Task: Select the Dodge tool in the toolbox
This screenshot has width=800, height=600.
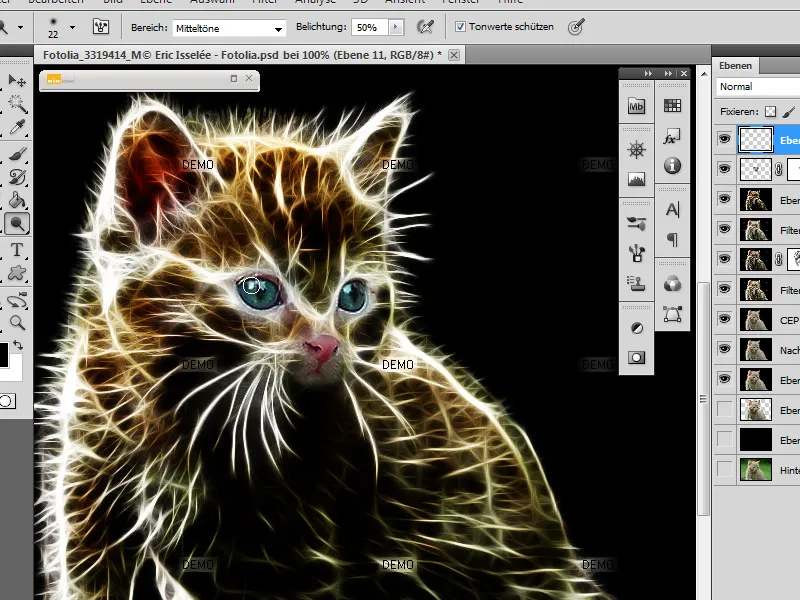Action: point(17,223)
